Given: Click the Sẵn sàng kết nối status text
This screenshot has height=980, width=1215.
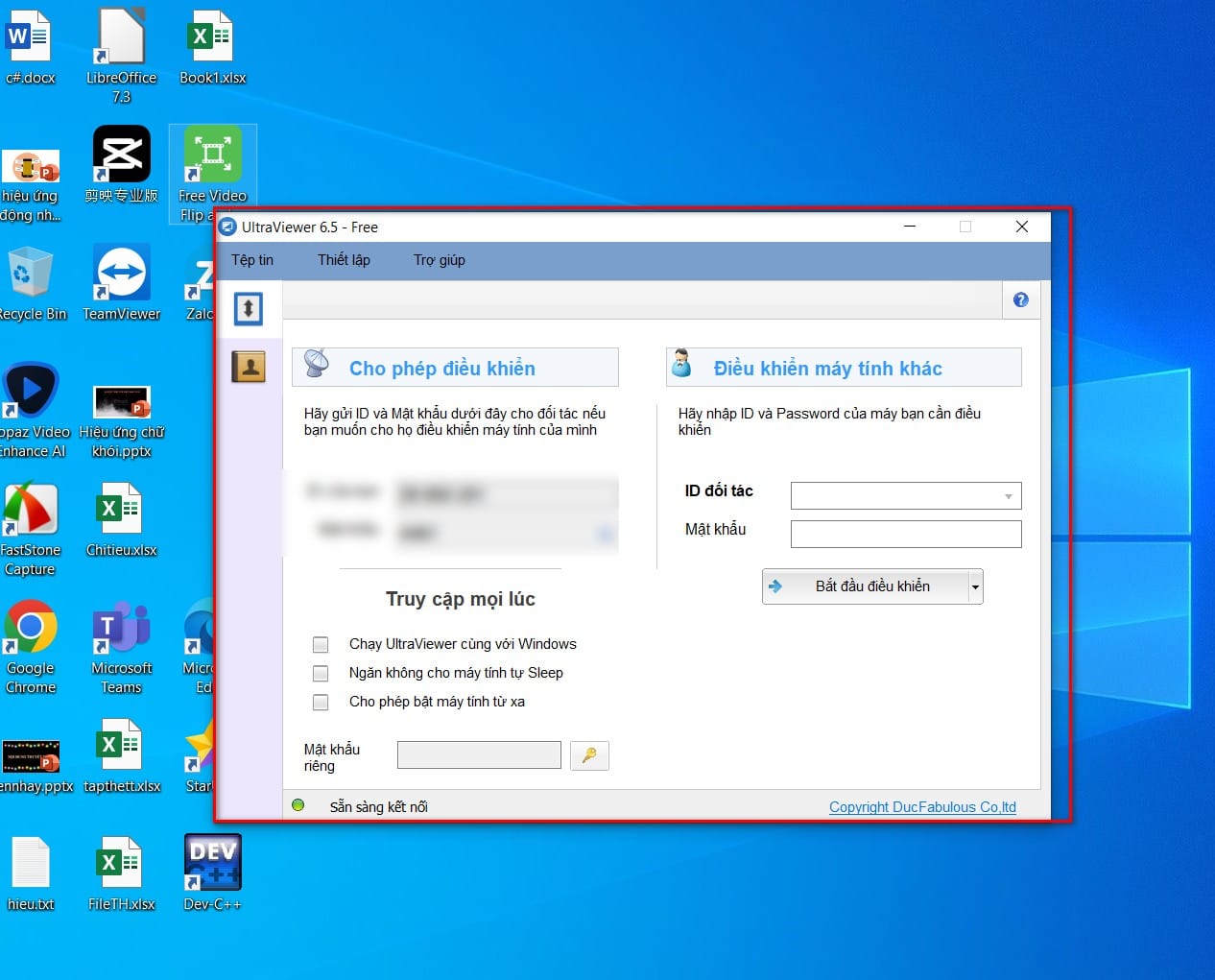Looking at the screenshot, I should click(379, 807).
